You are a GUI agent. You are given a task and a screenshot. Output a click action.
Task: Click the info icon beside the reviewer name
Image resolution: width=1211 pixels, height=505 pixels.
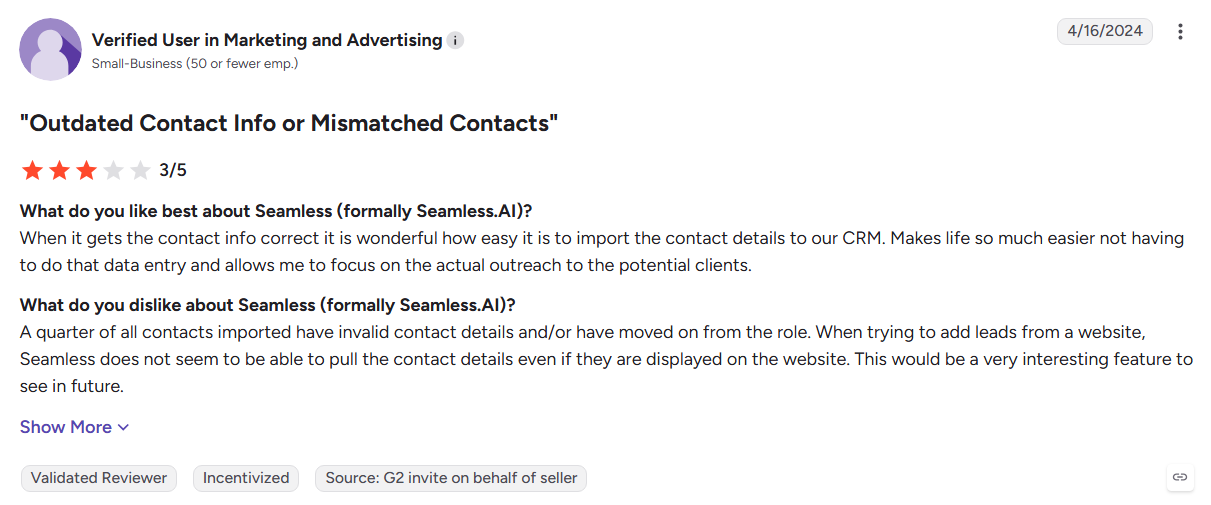point(456,41)
